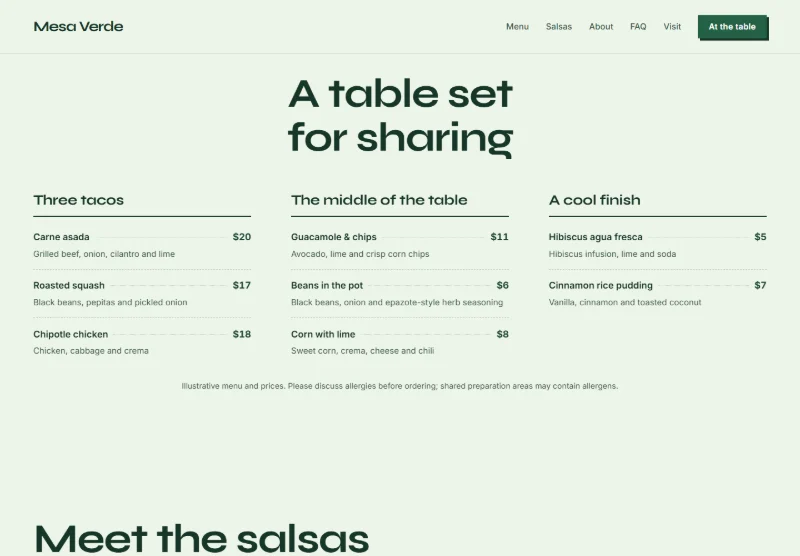
Task: Click the Hibiscus agua fresca item
Action: (x=657, y=245)
